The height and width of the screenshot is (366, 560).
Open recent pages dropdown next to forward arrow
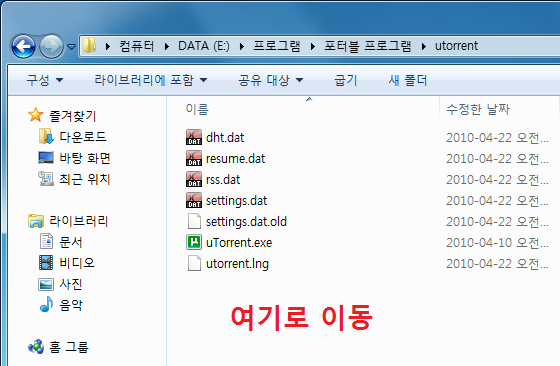71,46
